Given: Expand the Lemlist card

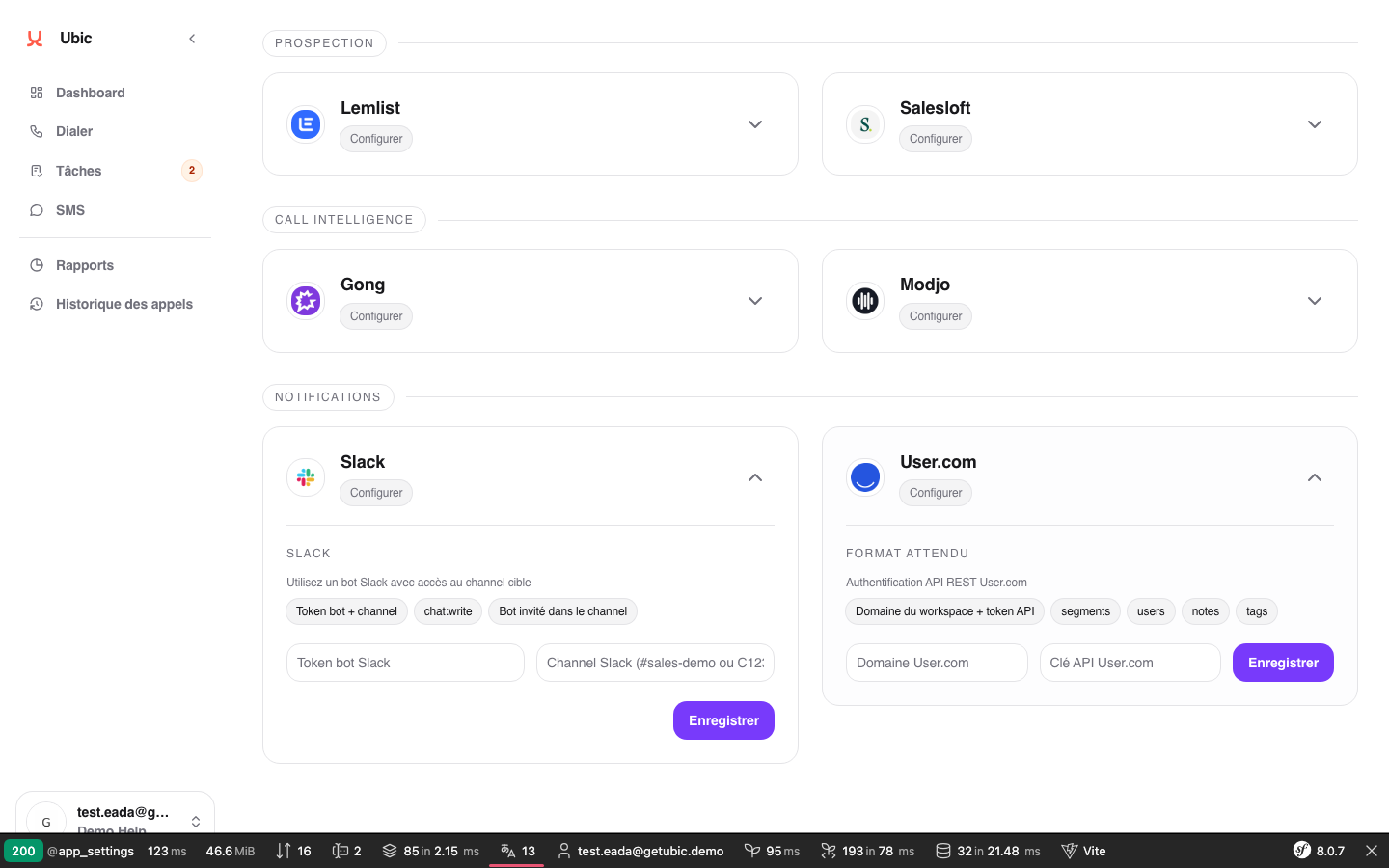Looking at the screenshot, I should [x=755, y=124].
